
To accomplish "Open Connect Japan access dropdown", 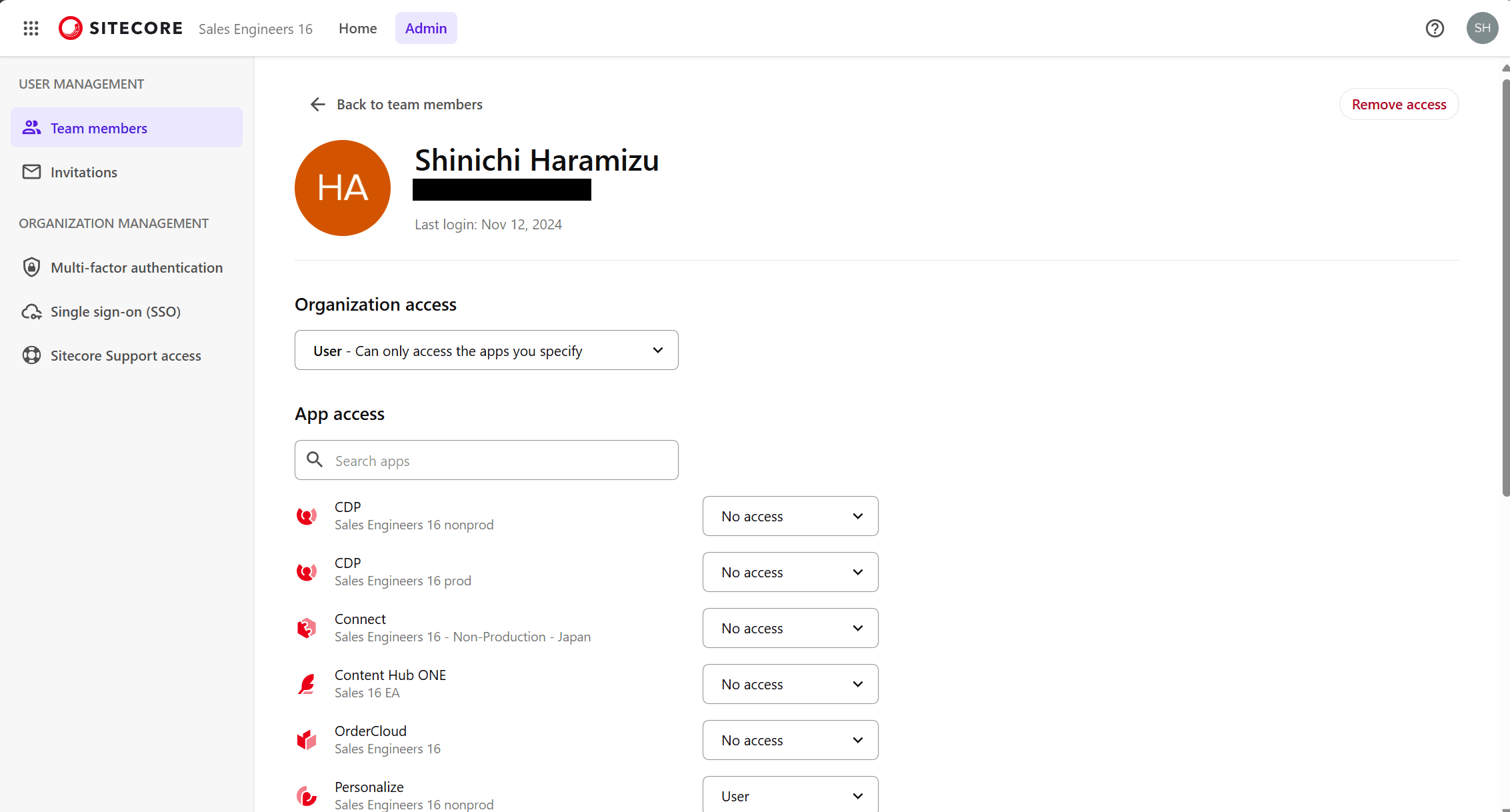I will pyautogui.click(x=790, y=628).
